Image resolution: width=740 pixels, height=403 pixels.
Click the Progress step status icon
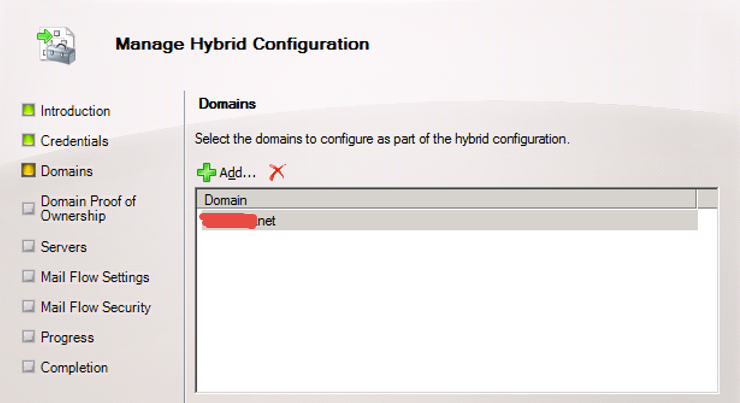coord(28,337)
